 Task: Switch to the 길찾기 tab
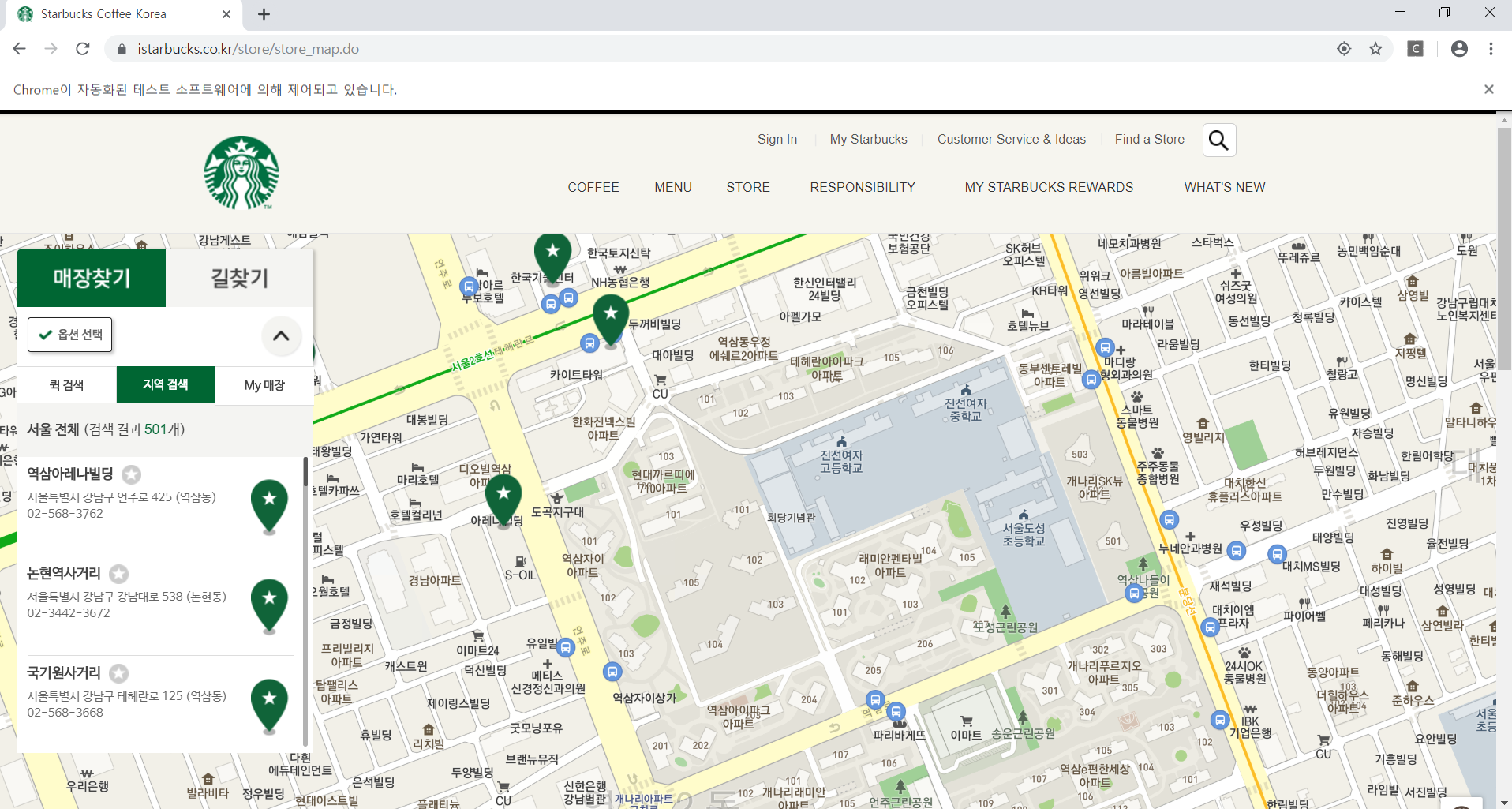coord(240,278)
